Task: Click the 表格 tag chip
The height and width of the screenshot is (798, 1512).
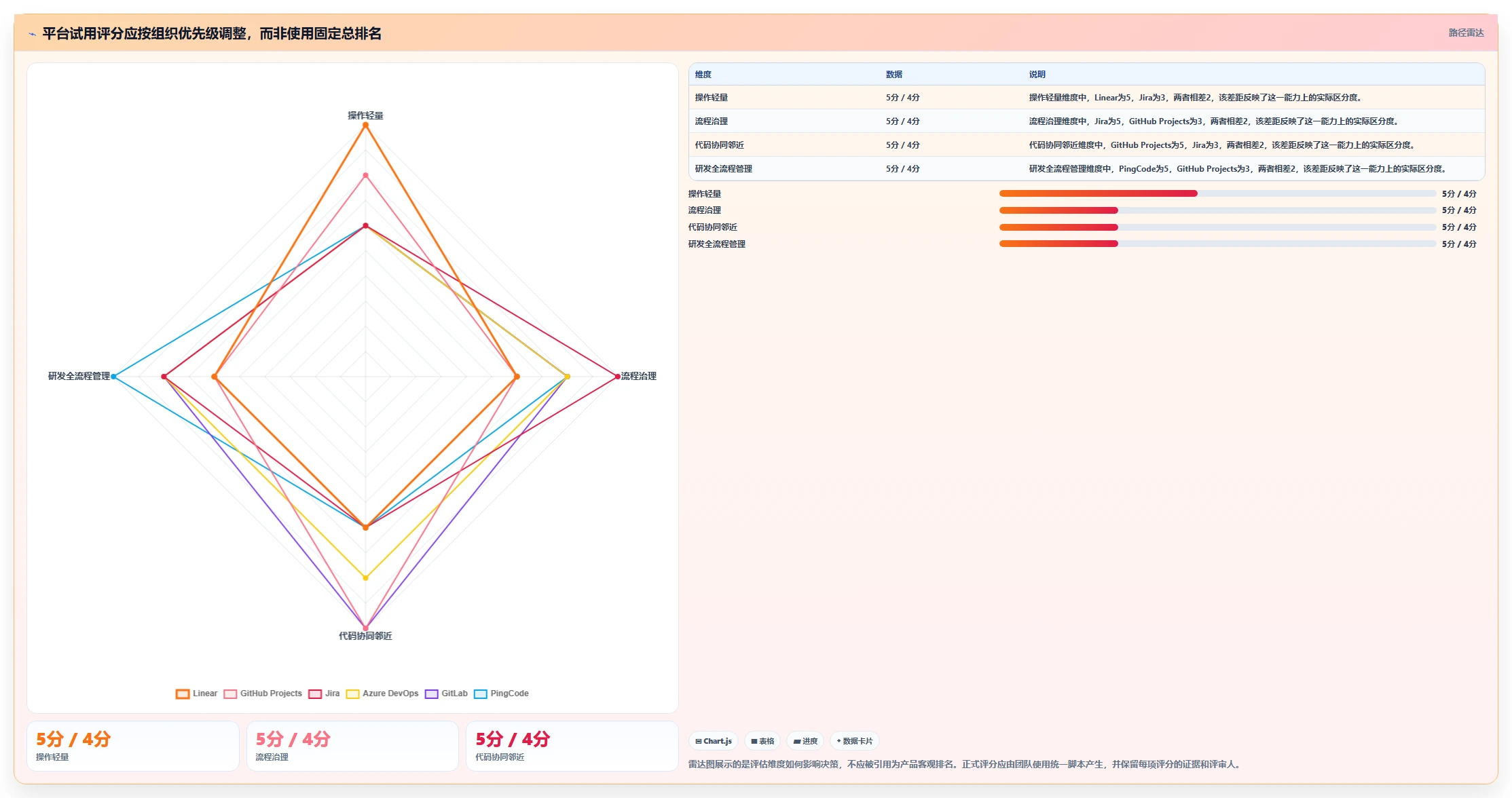Action: click(x=762, y=741)
